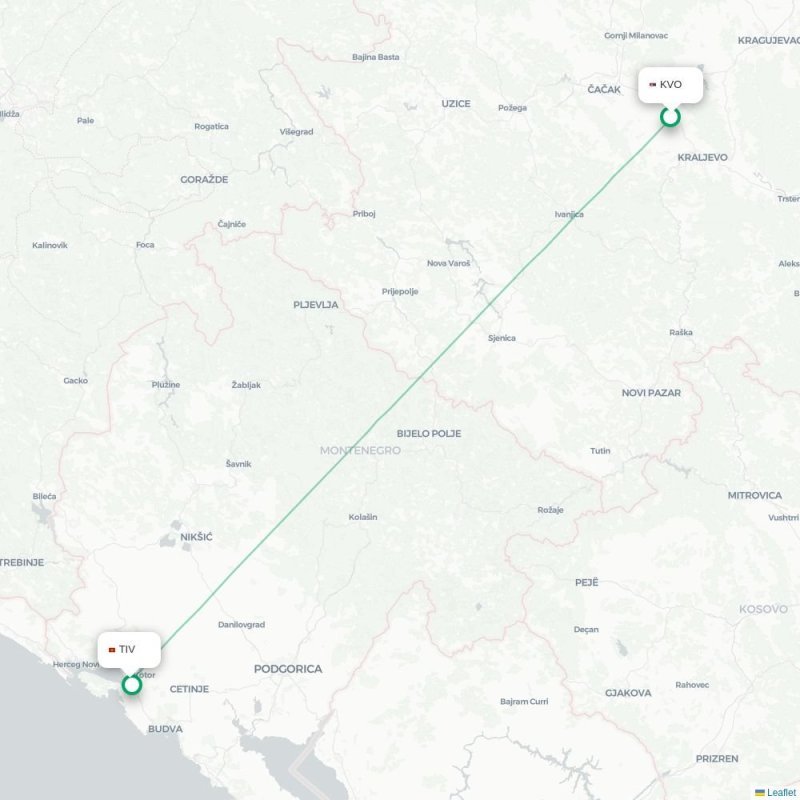800x800 pixels.
Task: Click the BUDVA coastal town label
Action: [165, 729]
